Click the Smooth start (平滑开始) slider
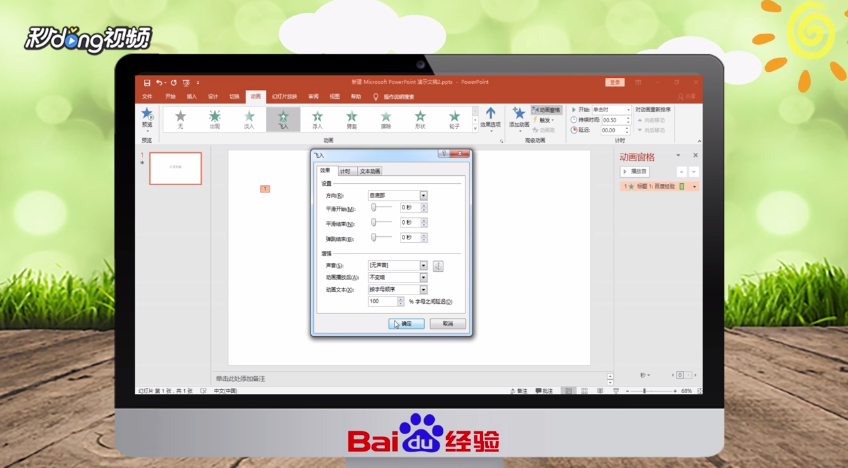 tap(381, 208)
